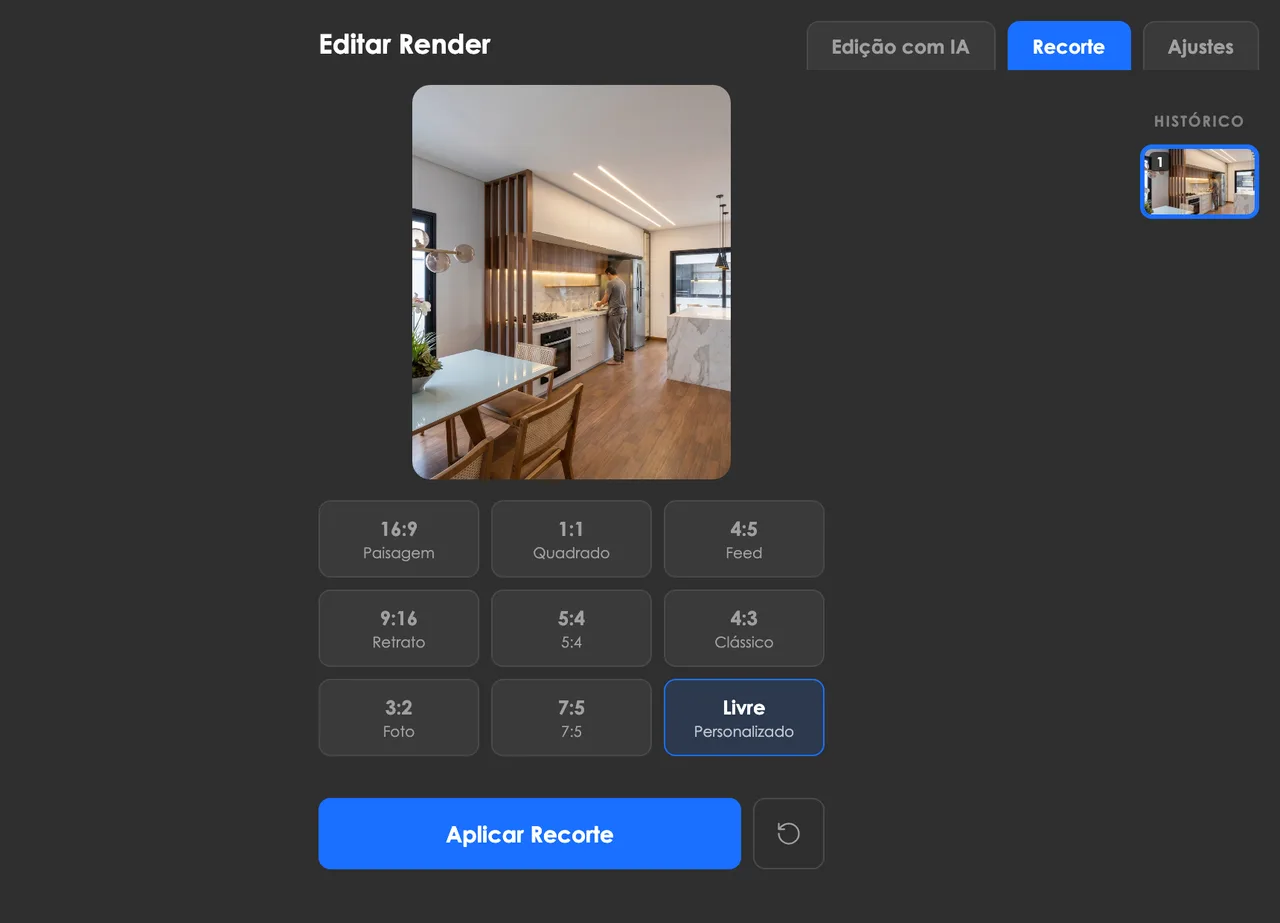Switch to the Edição com IA tab
This screenshot has height=923, width=1280.
coord(900,46)
